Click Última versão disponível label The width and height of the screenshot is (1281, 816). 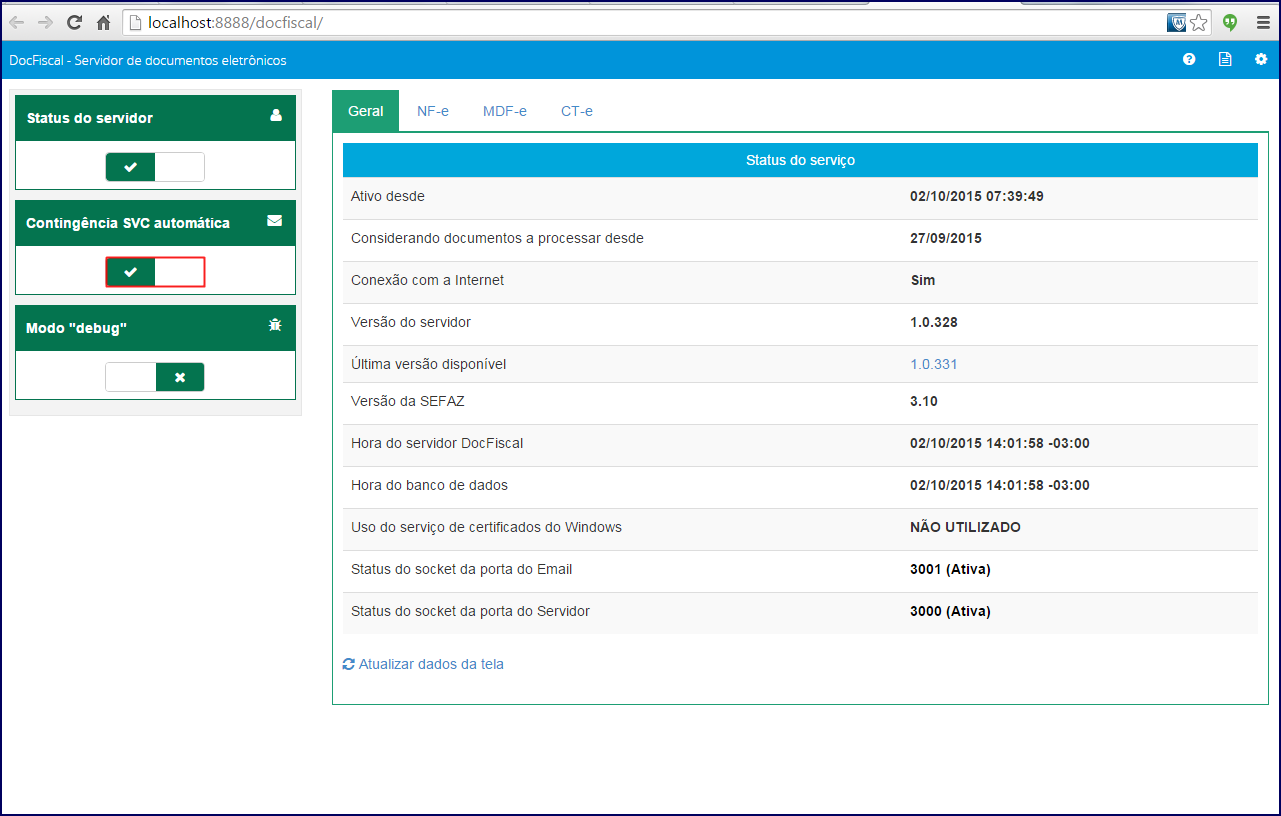pyautogui.click(x=429, y=364)
